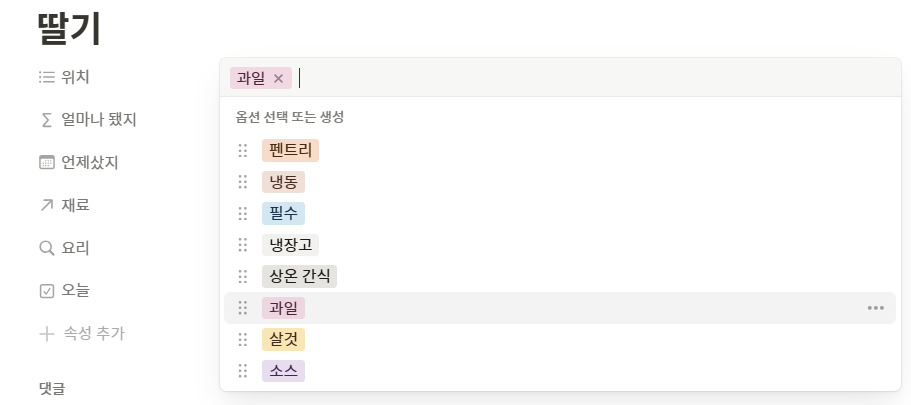
Task: Select the blue 필수 tag option
Action: (x=283, y=214)
